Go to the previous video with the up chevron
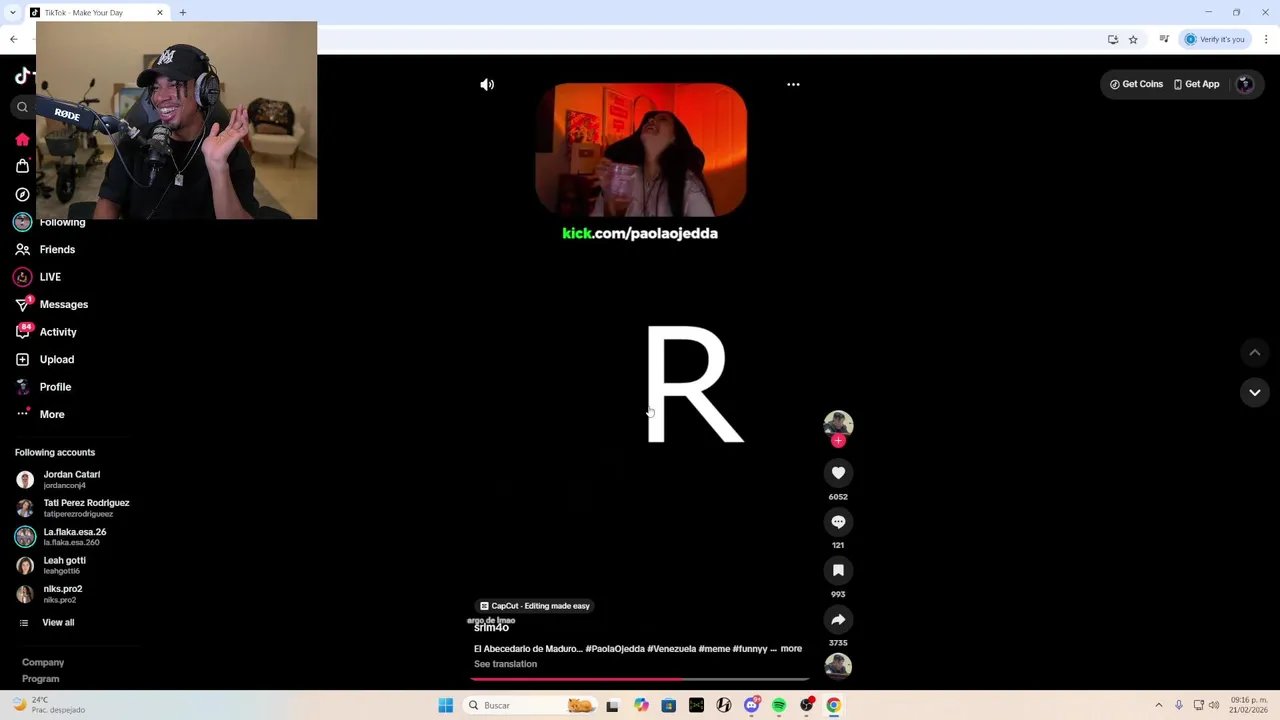 1255,353
